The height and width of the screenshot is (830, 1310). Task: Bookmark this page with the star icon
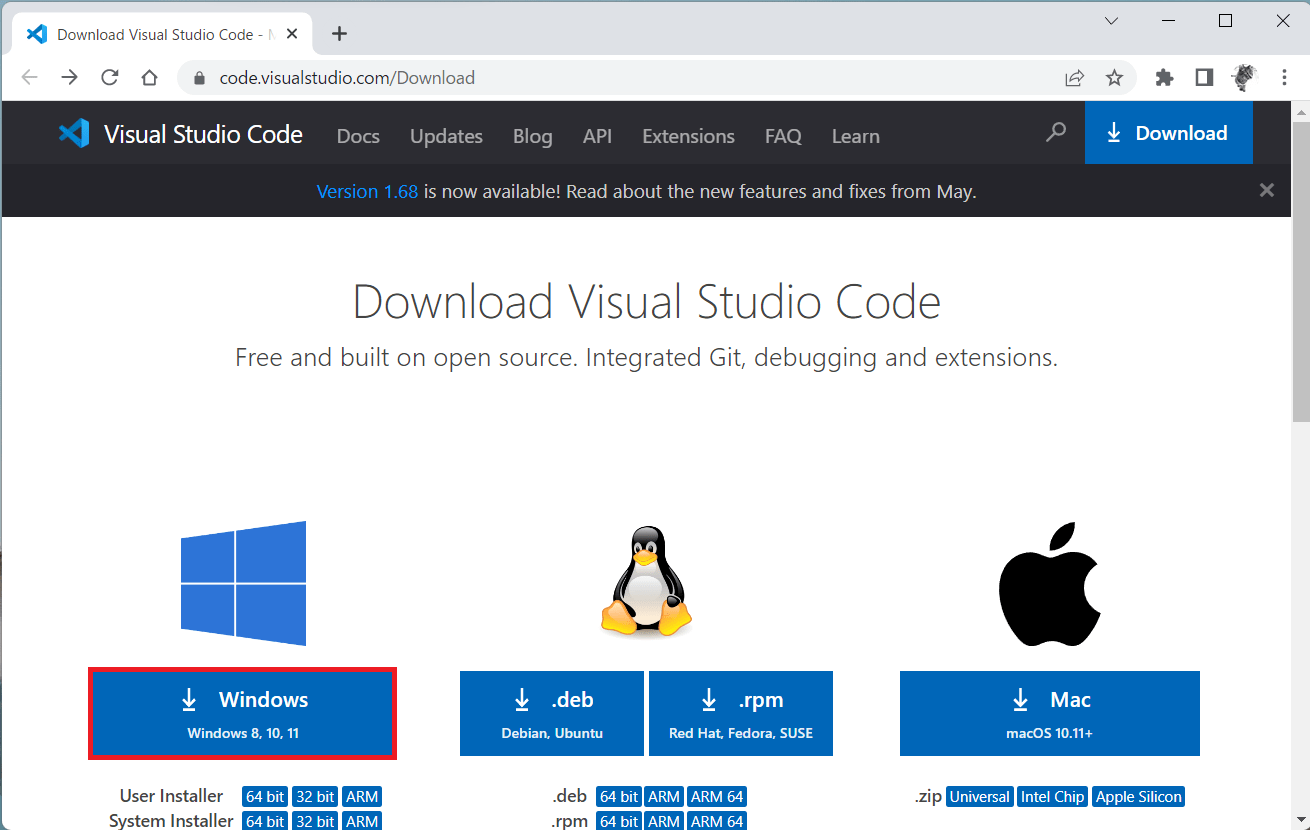(1114, 77)
